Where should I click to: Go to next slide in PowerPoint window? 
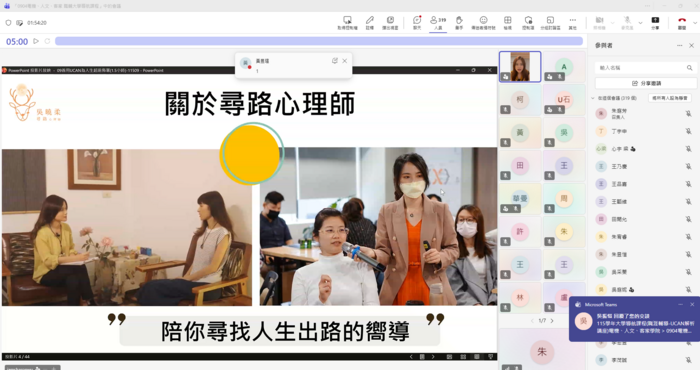point(433,357)
